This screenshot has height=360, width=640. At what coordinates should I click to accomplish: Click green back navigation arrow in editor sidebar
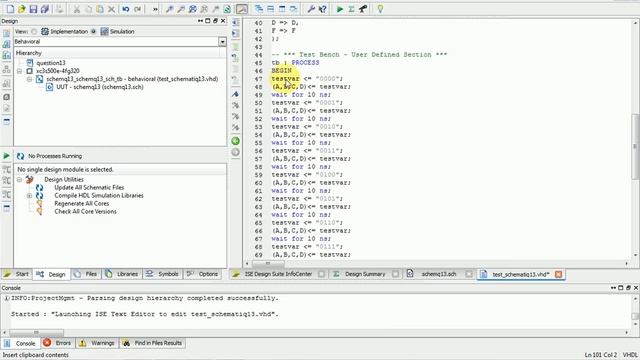(236, 141)
